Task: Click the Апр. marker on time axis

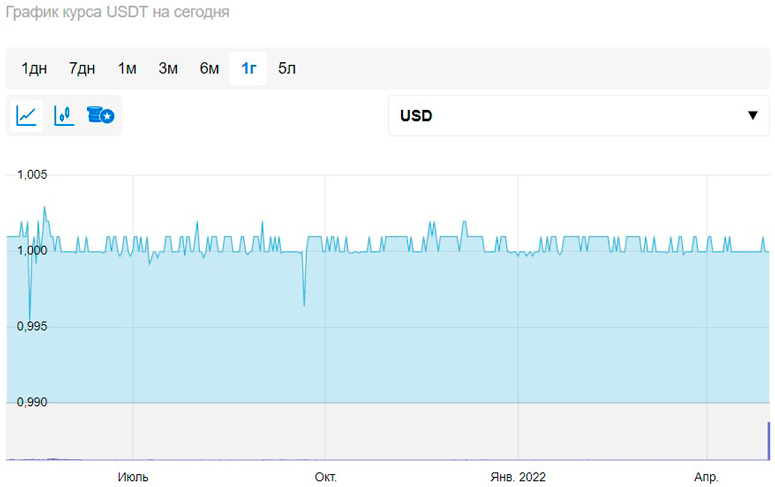Action: (706, 477)
